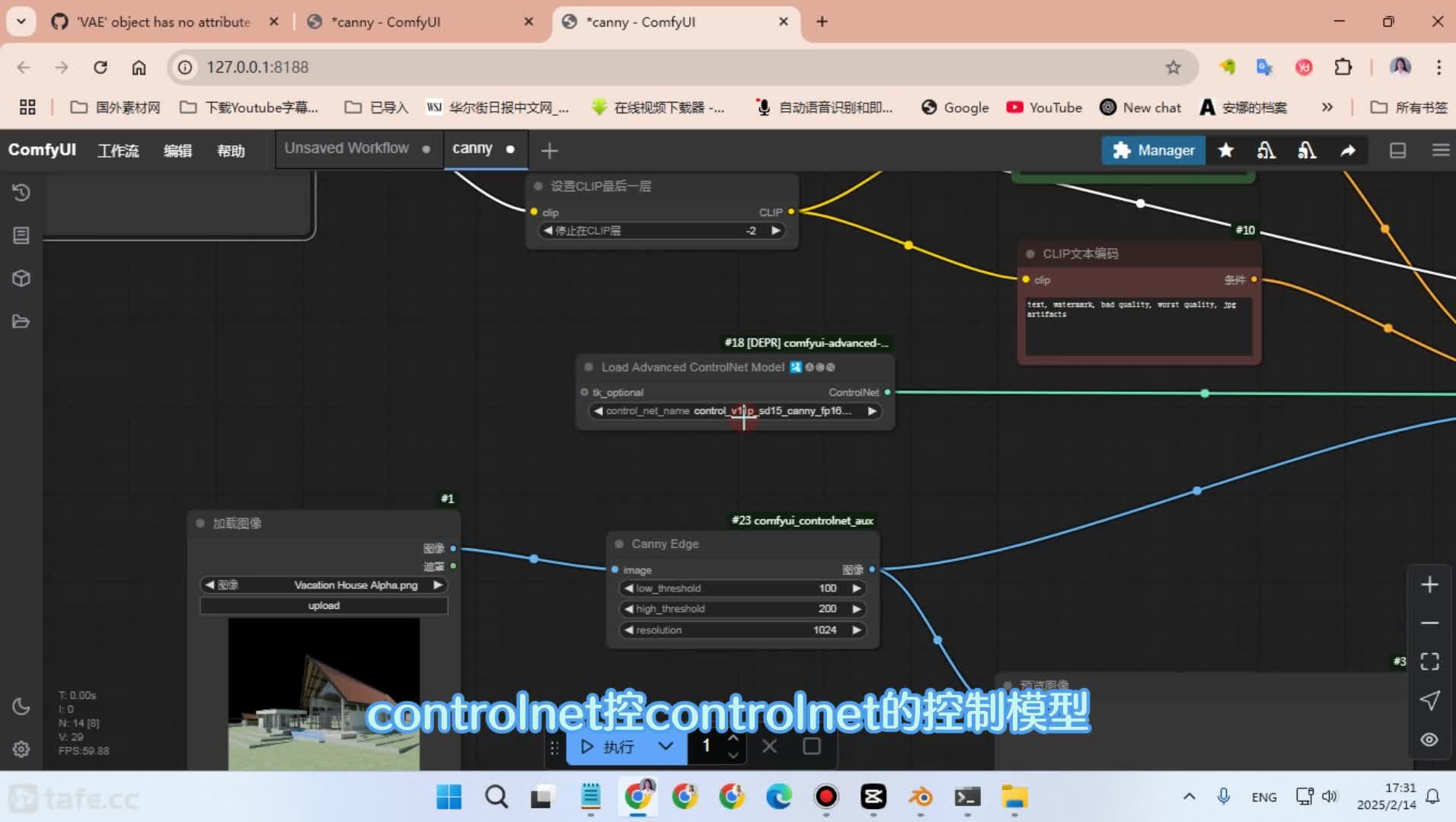Open Chrome from the Windows taskbar
This screenshot has width=1456, height=822.
638,797
